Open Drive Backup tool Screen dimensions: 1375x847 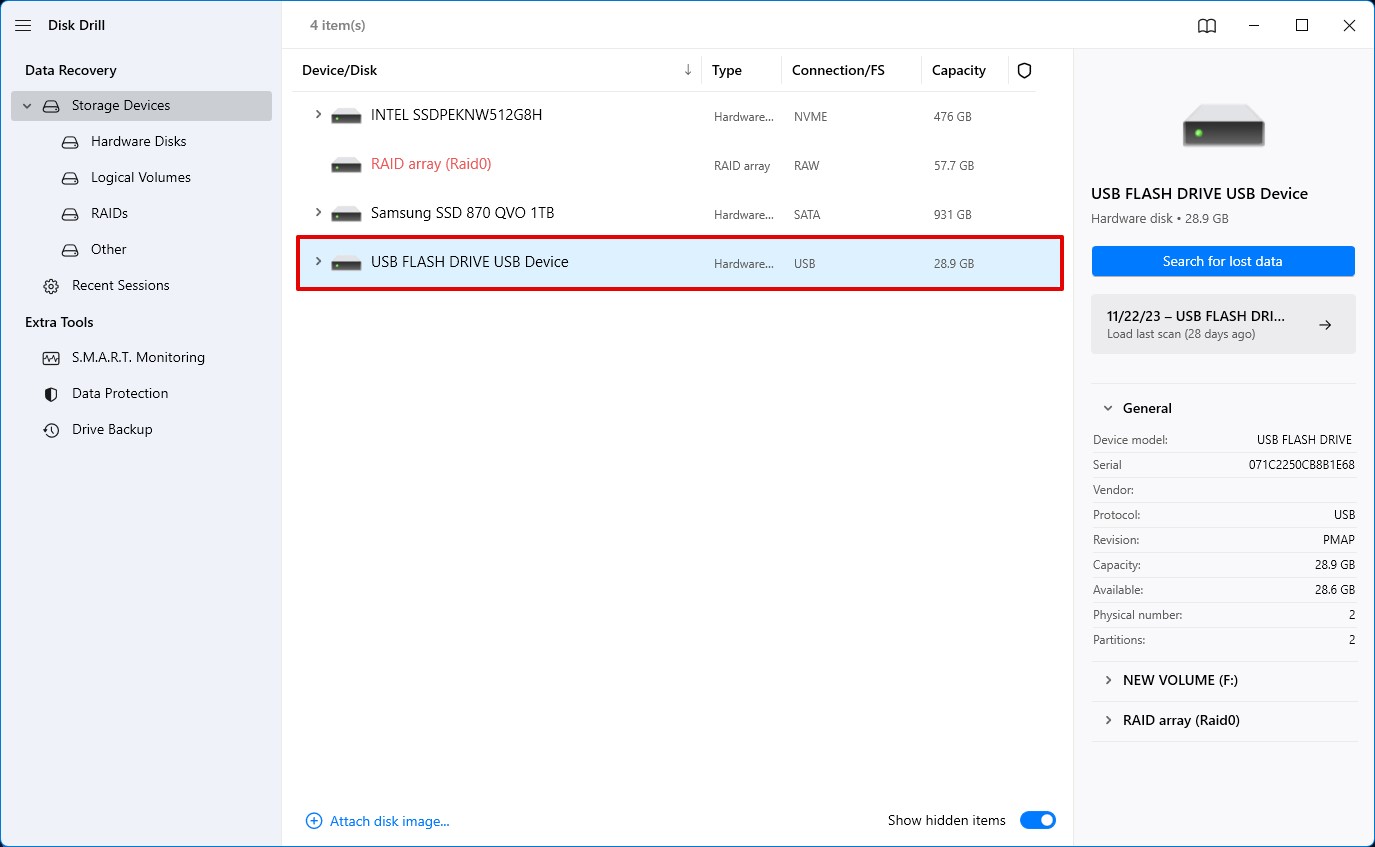112,430
